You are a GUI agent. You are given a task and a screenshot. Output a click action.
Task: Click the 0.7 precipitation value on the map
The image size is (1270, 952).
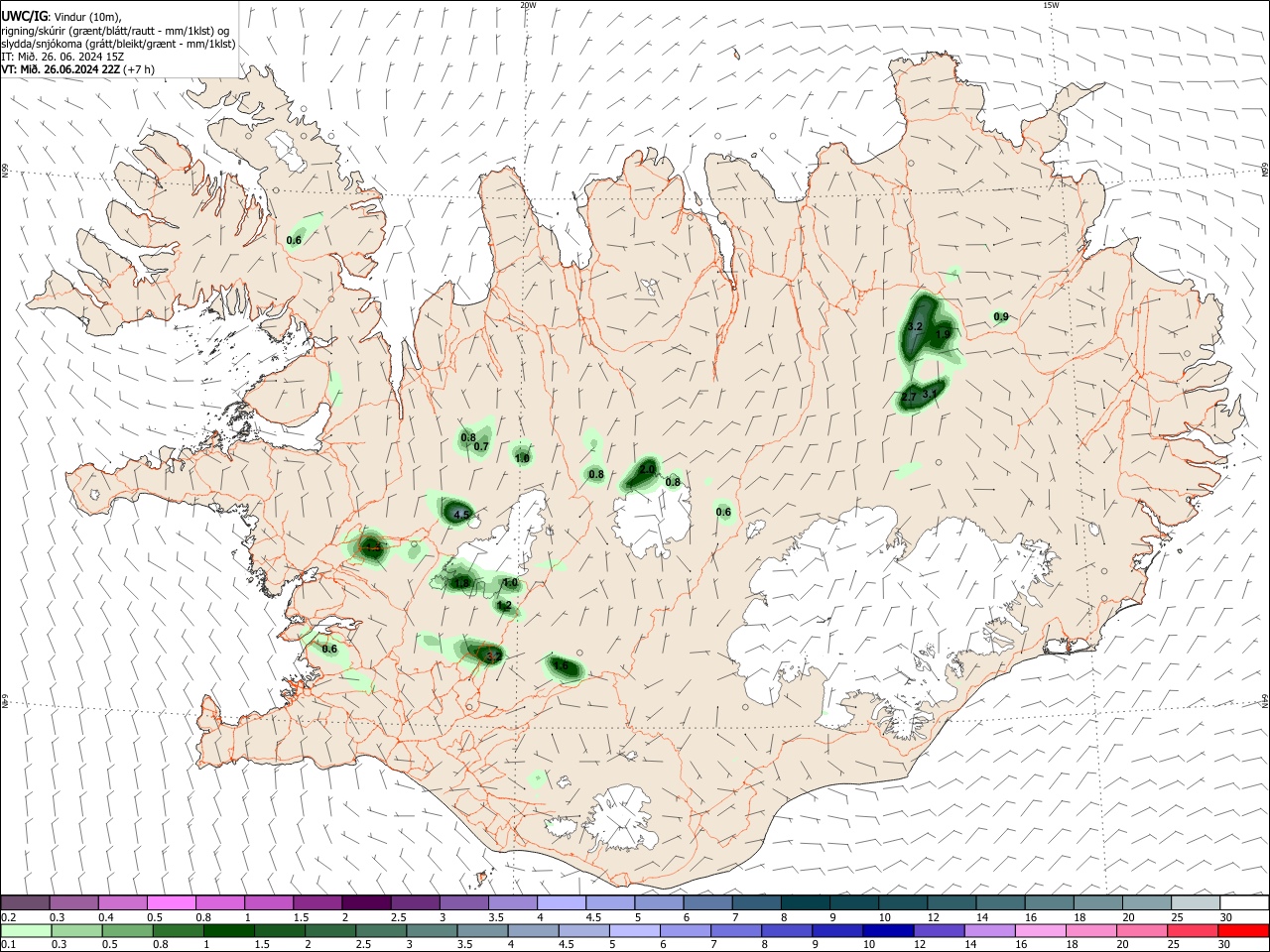(481, 446)
